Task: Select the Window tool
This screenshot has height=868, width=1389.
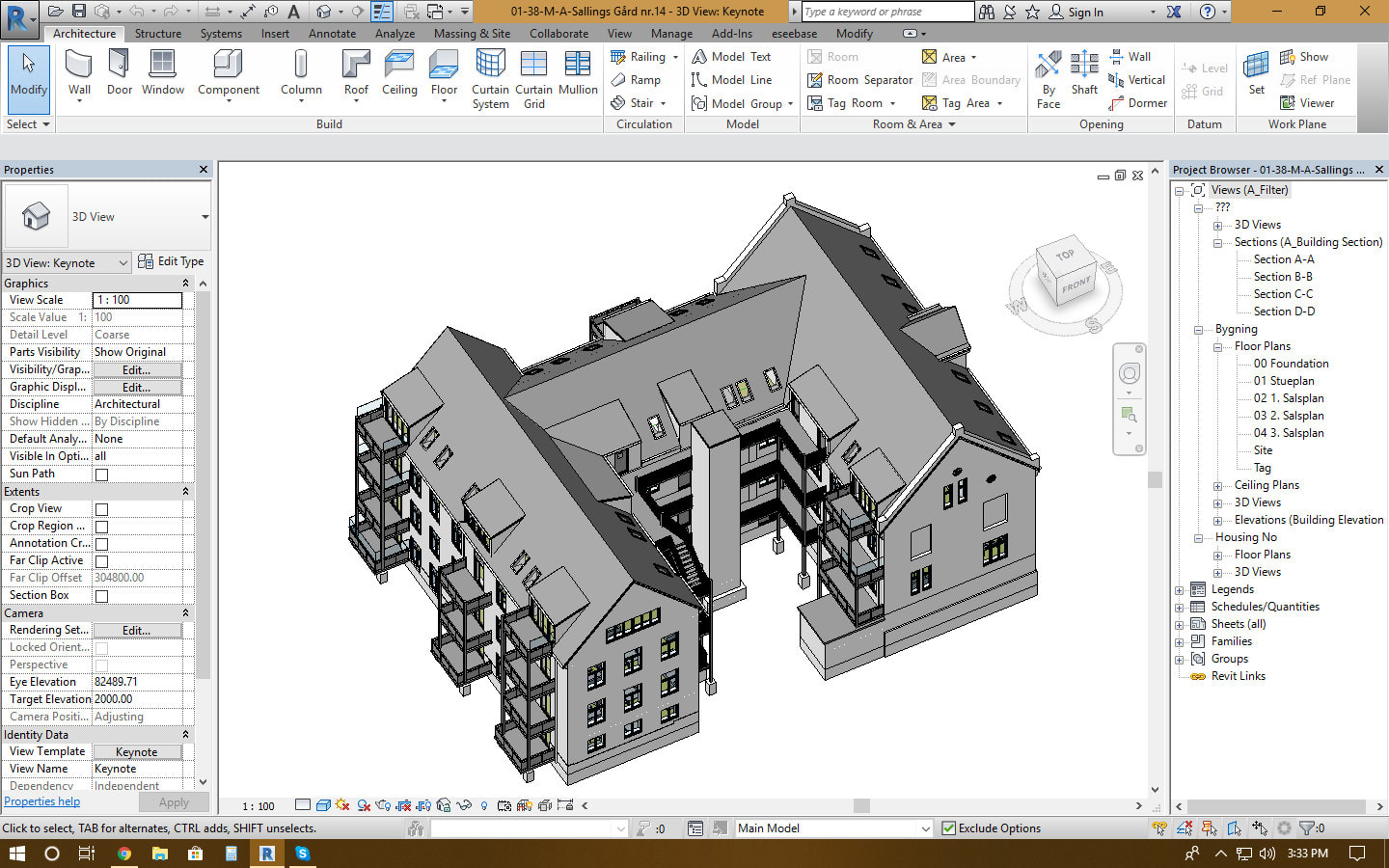Action: coord(163,73)
